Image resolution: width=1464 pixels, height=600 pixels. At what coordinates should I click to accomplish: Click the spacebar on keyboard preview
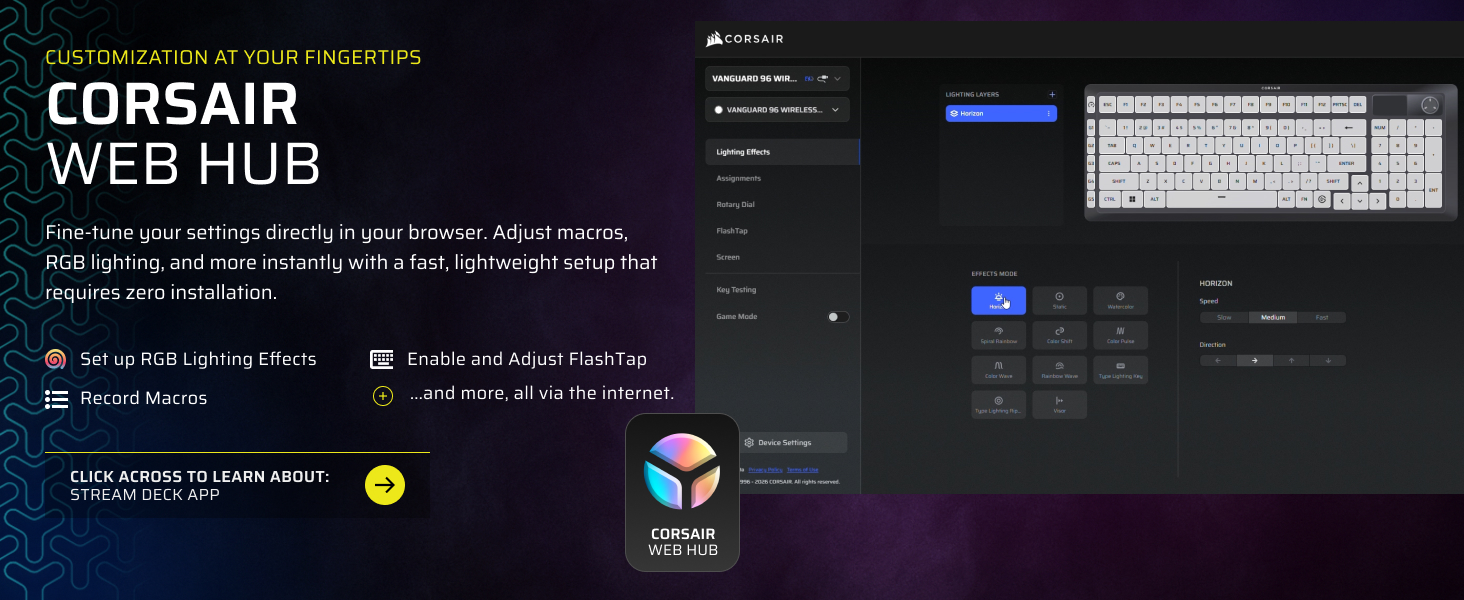coord(1222,199)
